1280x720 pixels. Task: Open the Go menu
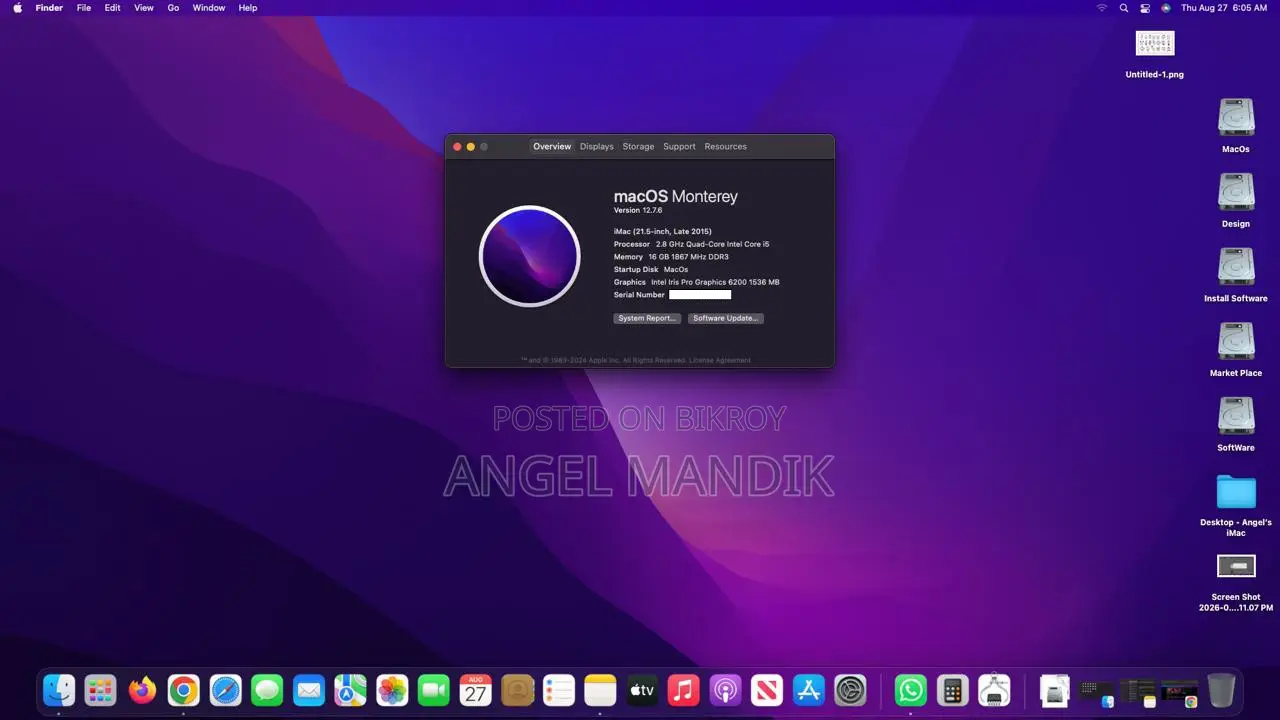point(173,7)
